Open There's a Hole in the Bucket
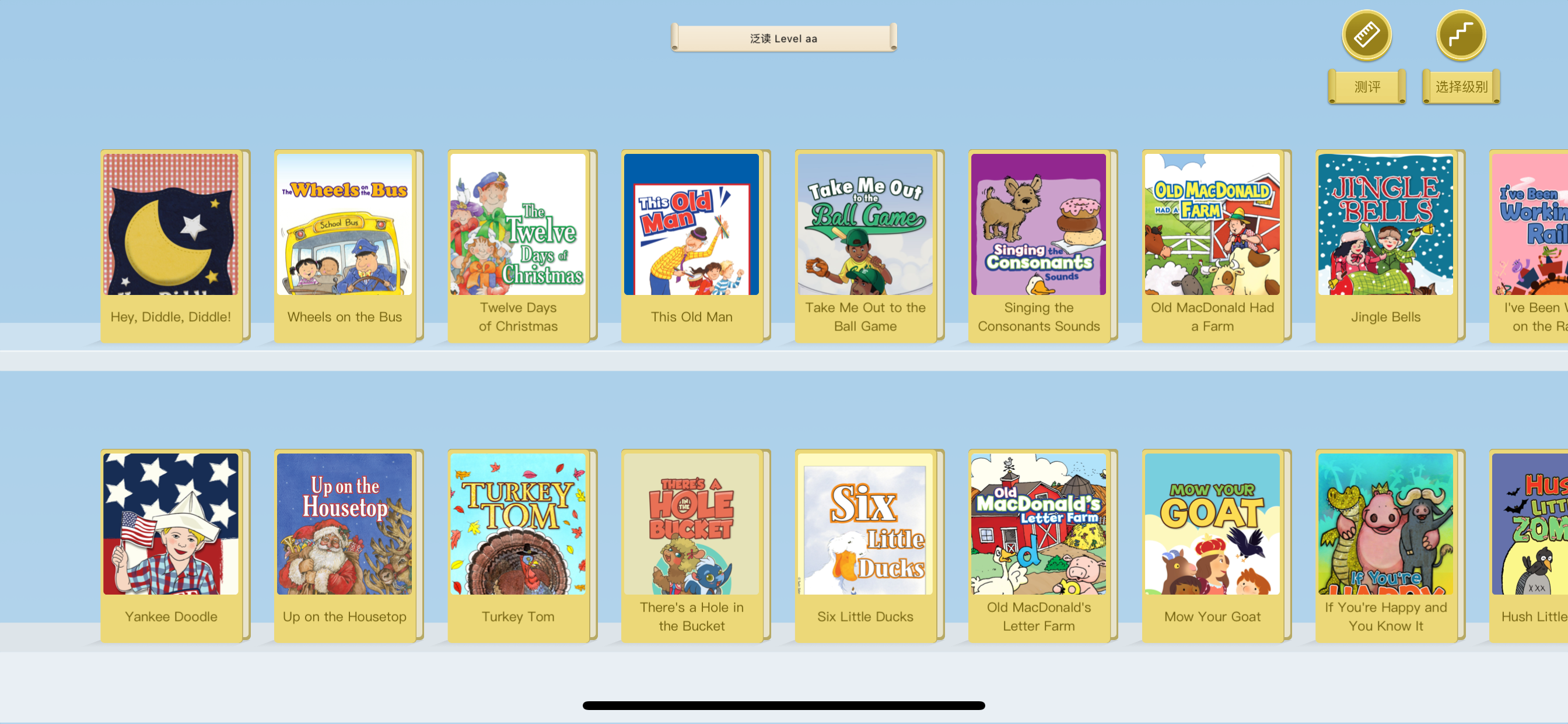 [691, 546]
